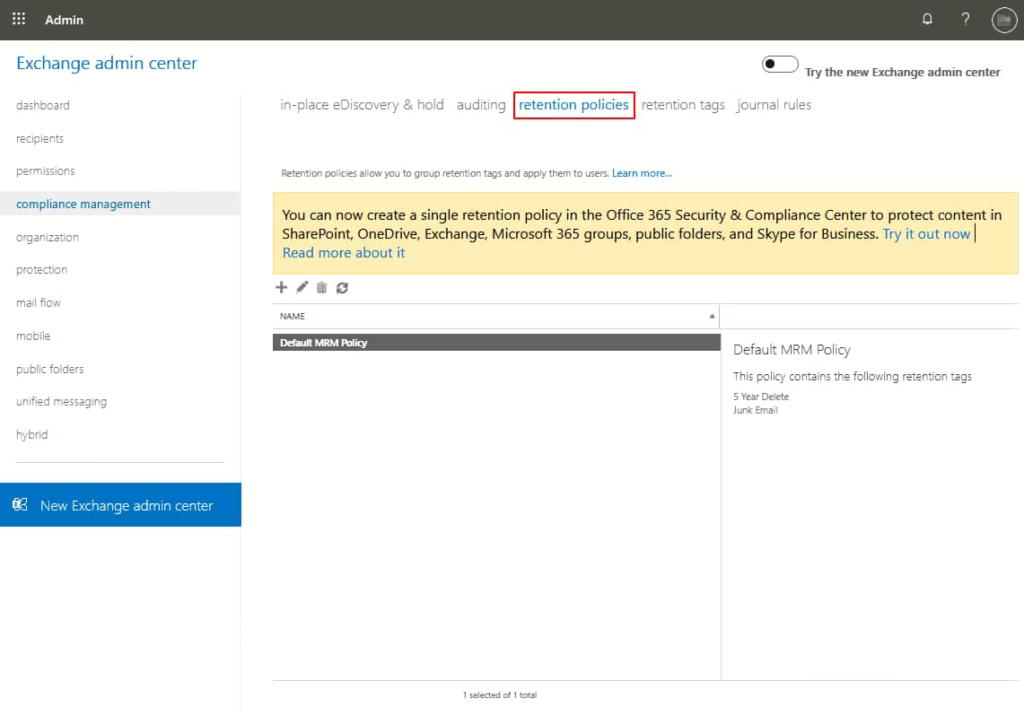Switch to the auditing tab

(481, 104)
